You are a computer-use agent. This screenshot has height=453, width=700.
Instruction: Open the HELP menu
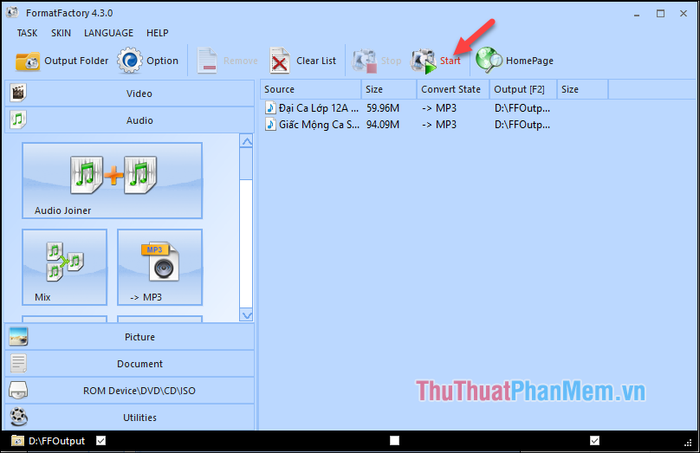click(157, 33)
